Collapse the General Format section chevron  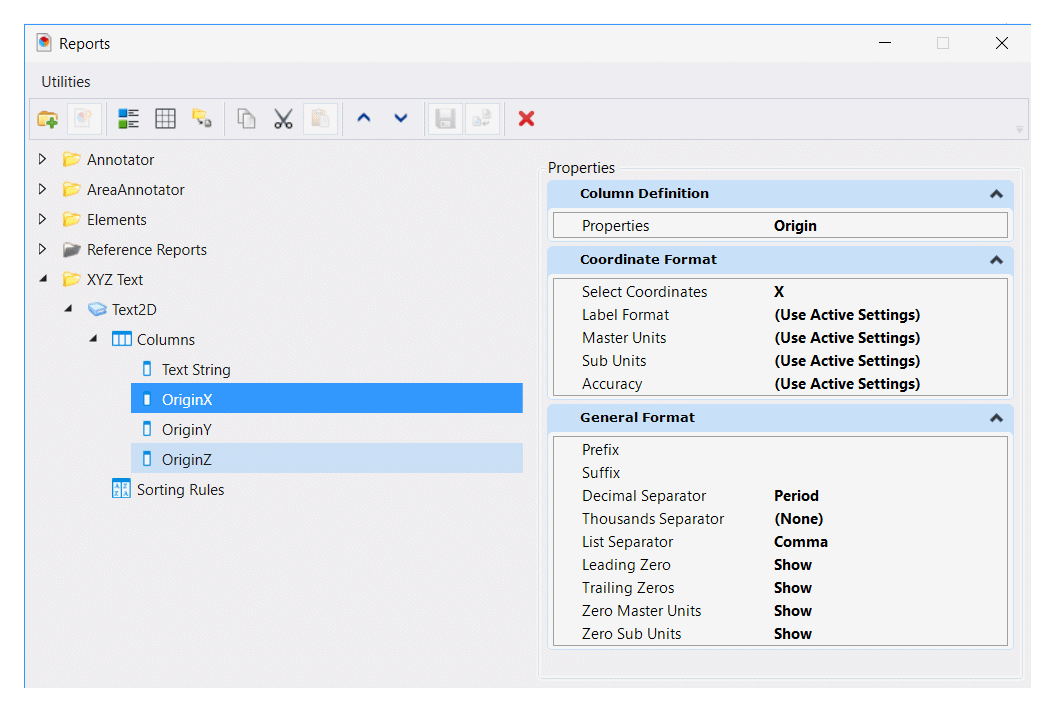coord(996,418)
